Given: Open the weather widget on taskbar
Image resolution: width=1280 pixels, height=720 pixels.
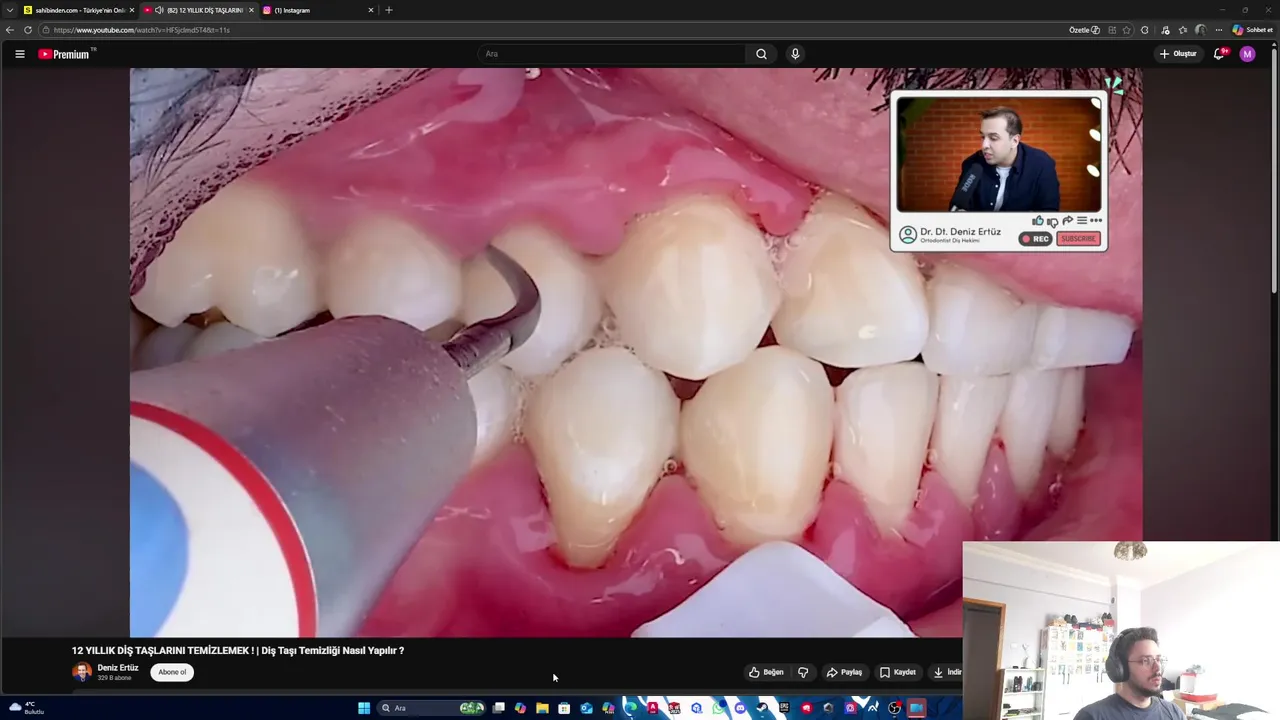Looking at the screenshot, I should (x=28, y=708).
